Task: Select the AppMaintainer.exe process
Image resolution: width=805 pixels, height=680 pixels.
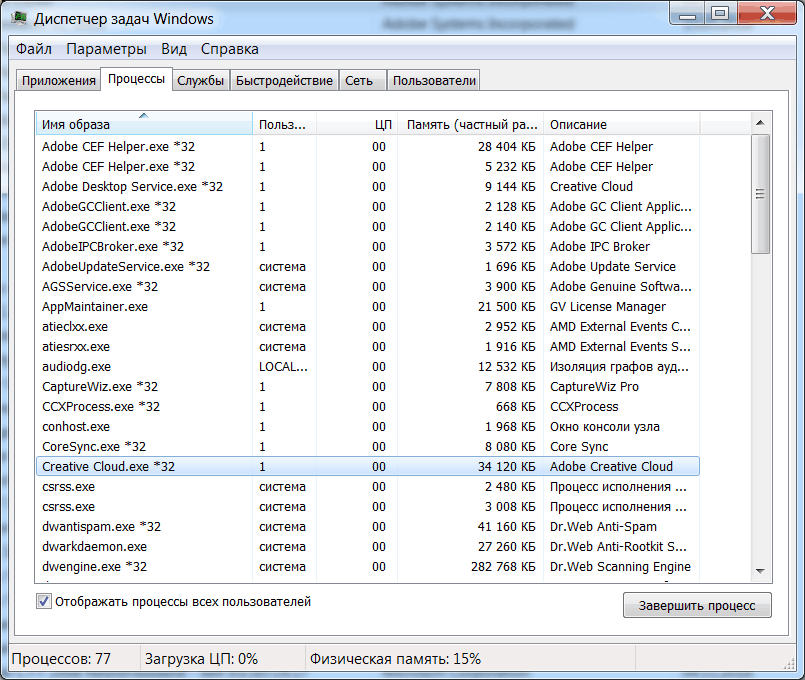Action: point(368,306)
